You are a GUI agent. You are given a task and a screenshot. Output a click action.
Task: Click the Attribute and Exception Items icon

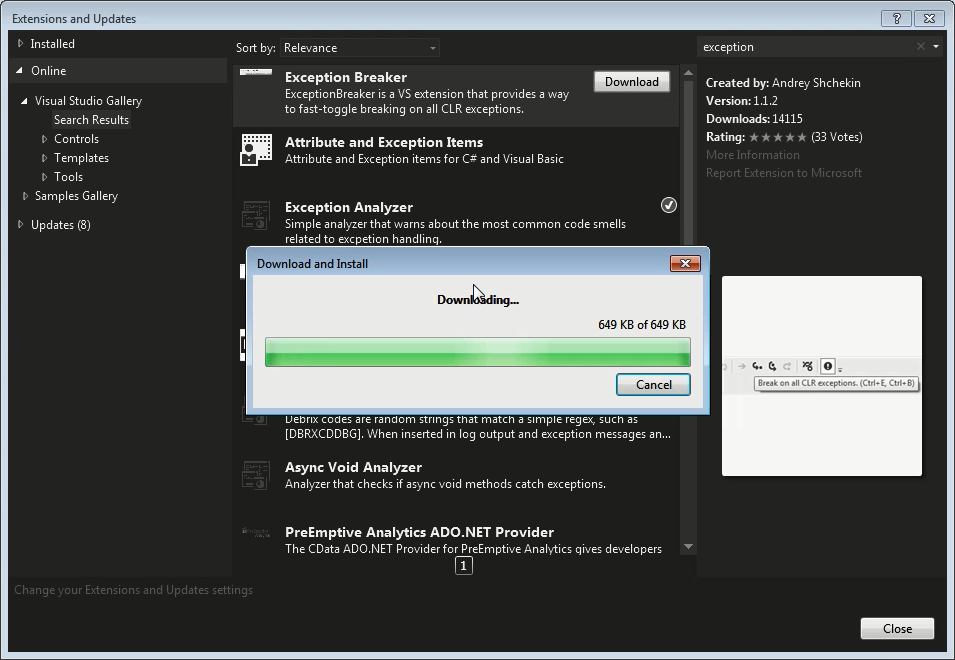click(x=256, y=150)
